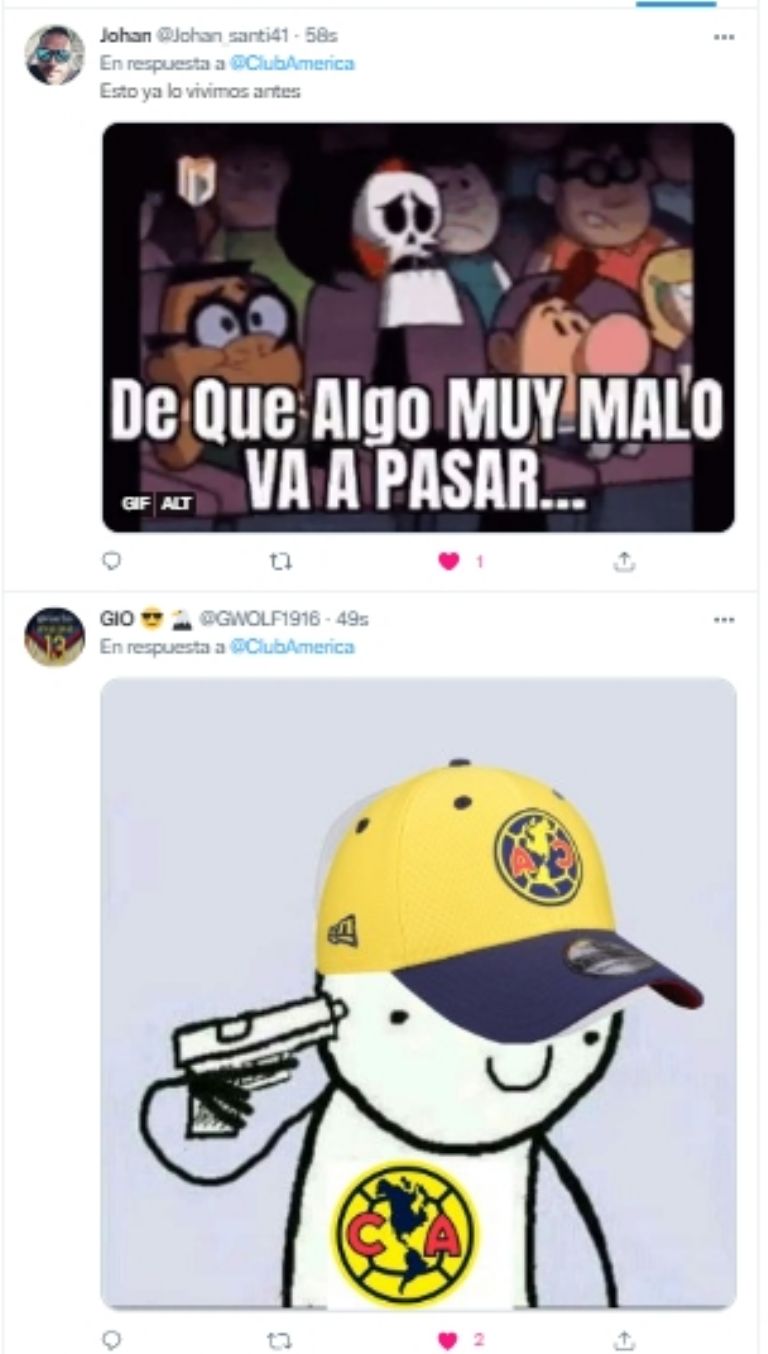Play the 'De Que Algo Muy Malo' GIF

[418, 327]
